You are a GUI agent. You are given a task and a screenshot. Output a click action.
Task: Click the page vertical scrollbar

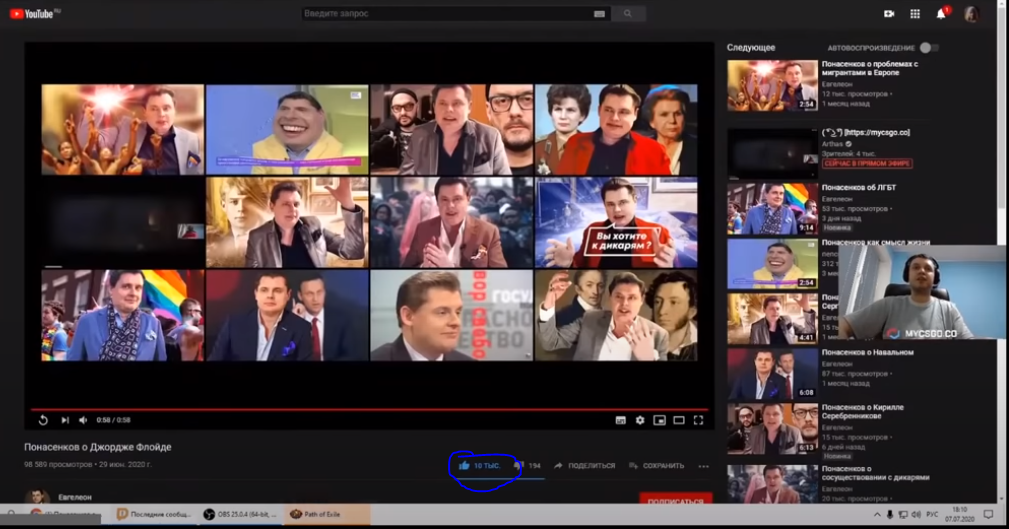[x=1001, y=109]
